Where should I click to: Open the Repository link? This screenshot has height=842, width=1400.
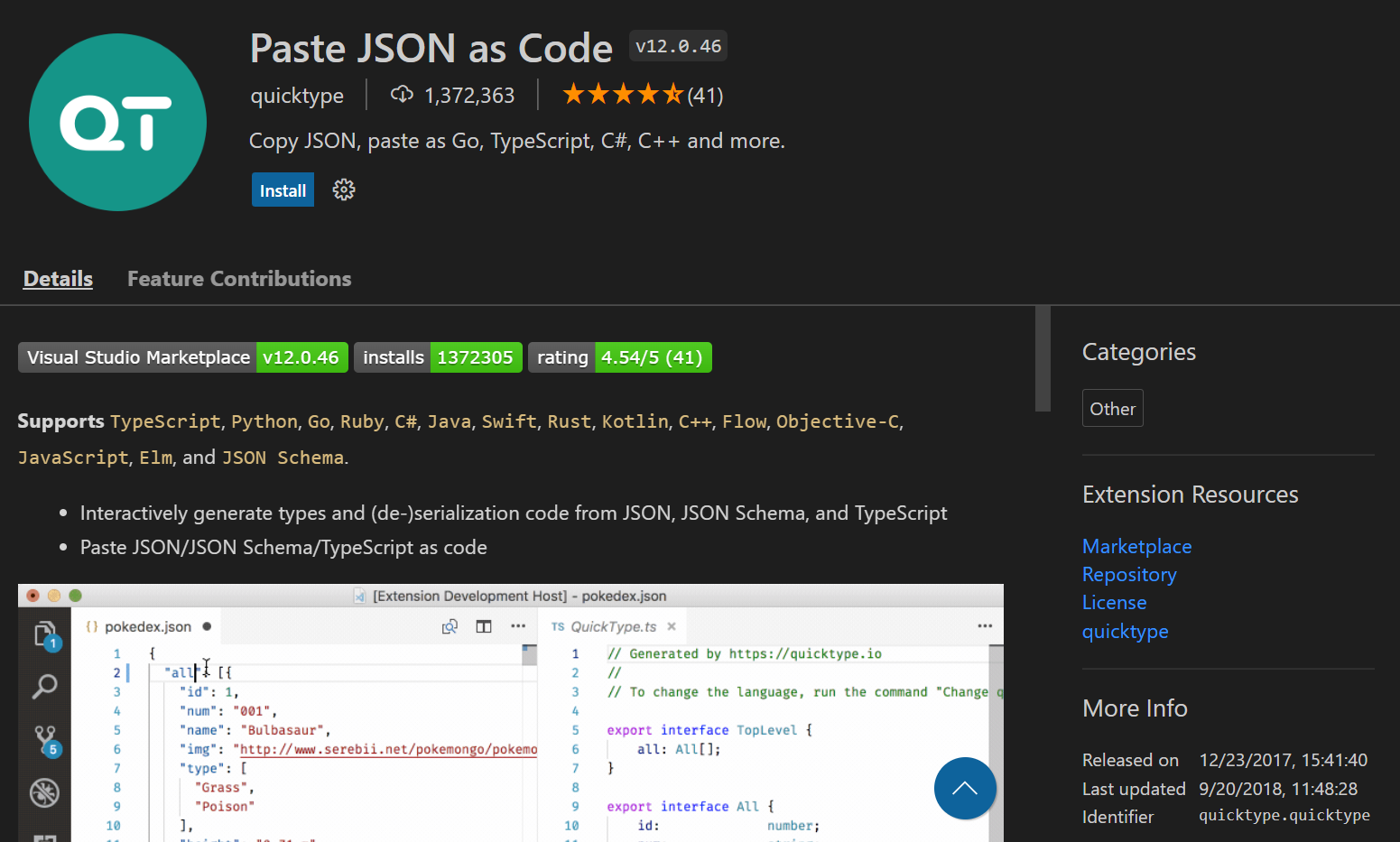coord(1129,574)
